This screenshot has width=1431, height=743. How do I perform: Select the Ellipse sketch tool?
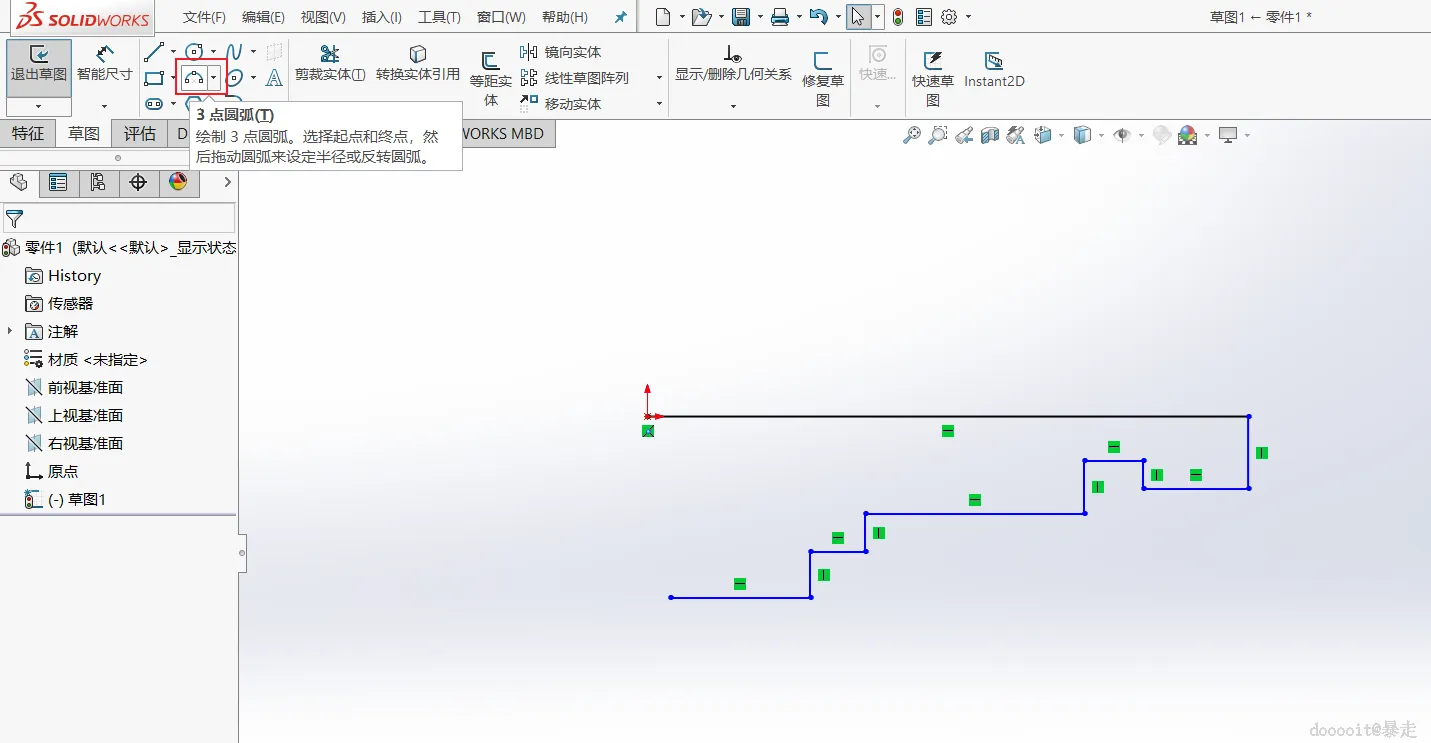point(234,77)
